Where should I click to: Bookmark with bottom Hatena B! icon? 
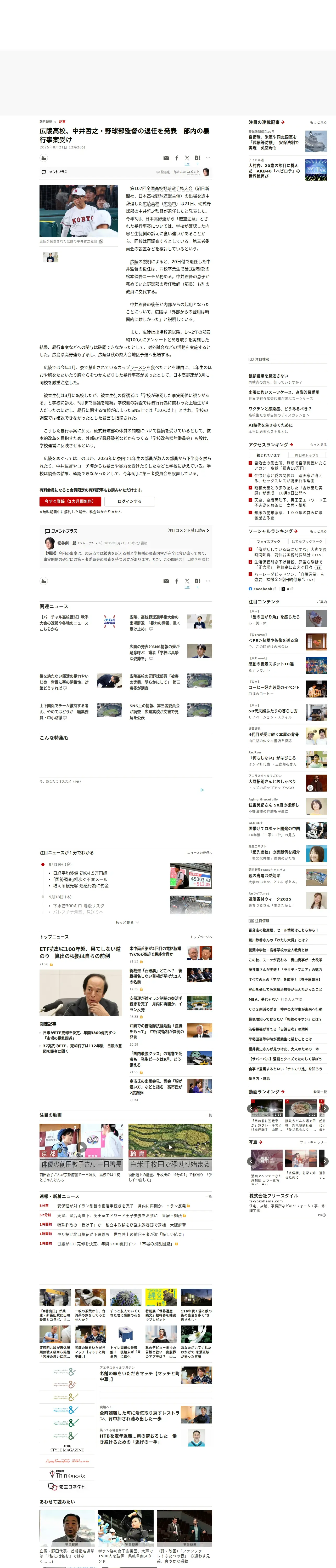(197, 581)
